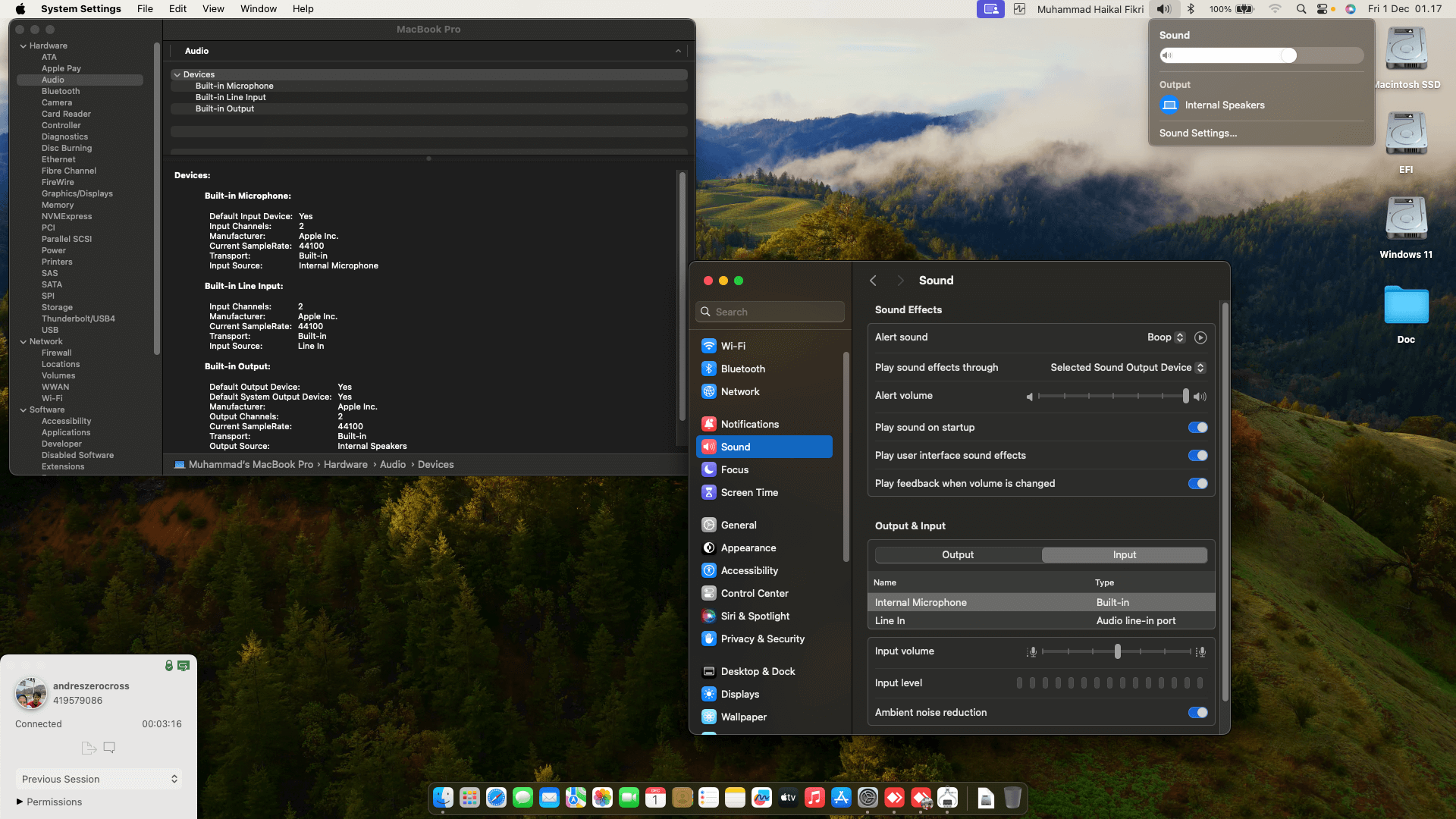Toggle Play user interface sound effects
The image size is (1456, 819).
click(x=1197, y=456)
